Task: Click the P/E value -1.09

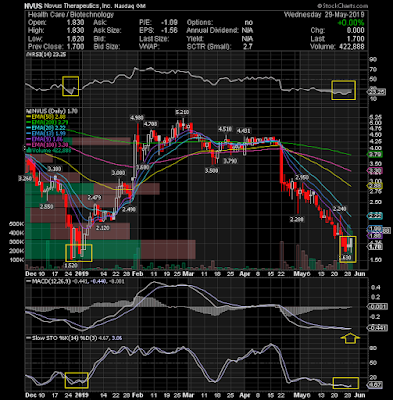Action: [x=169, y=23]
